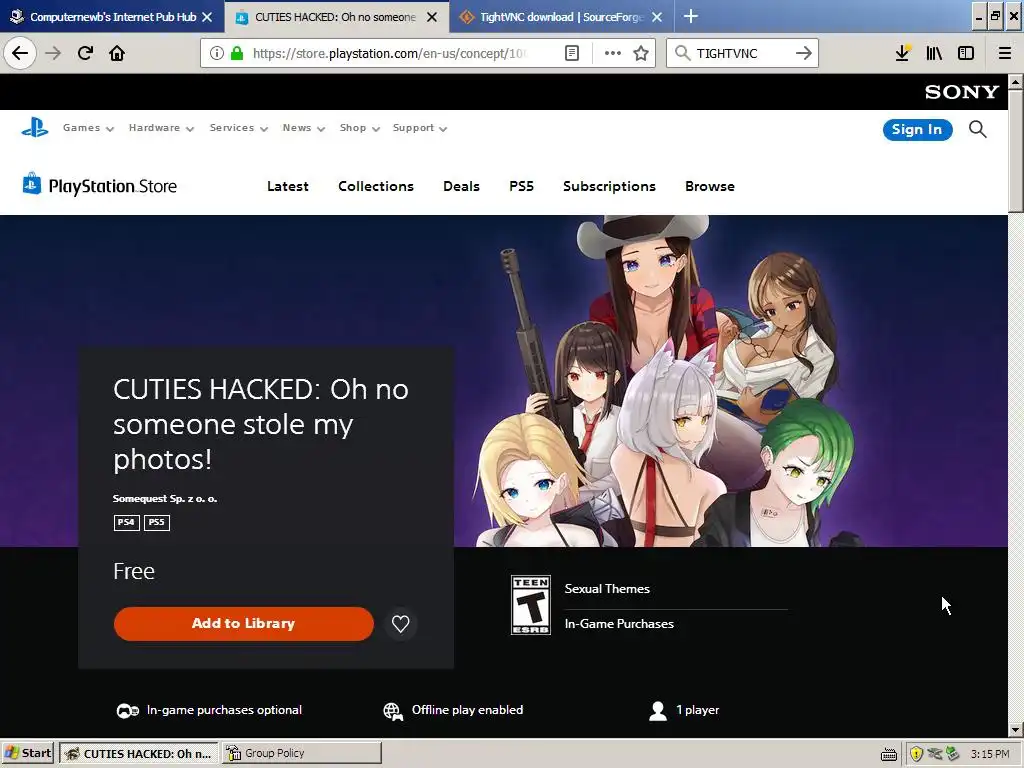This screenshot has height=768, width=1024.
Task: Open the browser home page
Action: [x=117, y=53]
